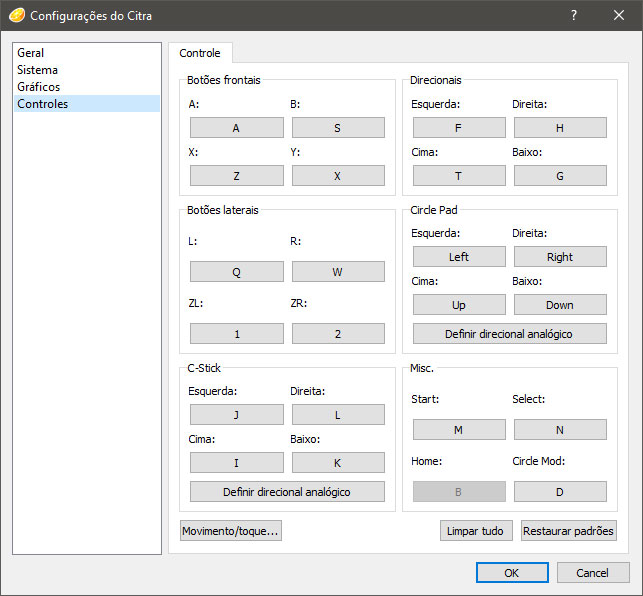The height and width of the screenshot is (596, 643).
Task: Change the X button mapped to Z
Action: pyautogui.click(x=237, y=176)
